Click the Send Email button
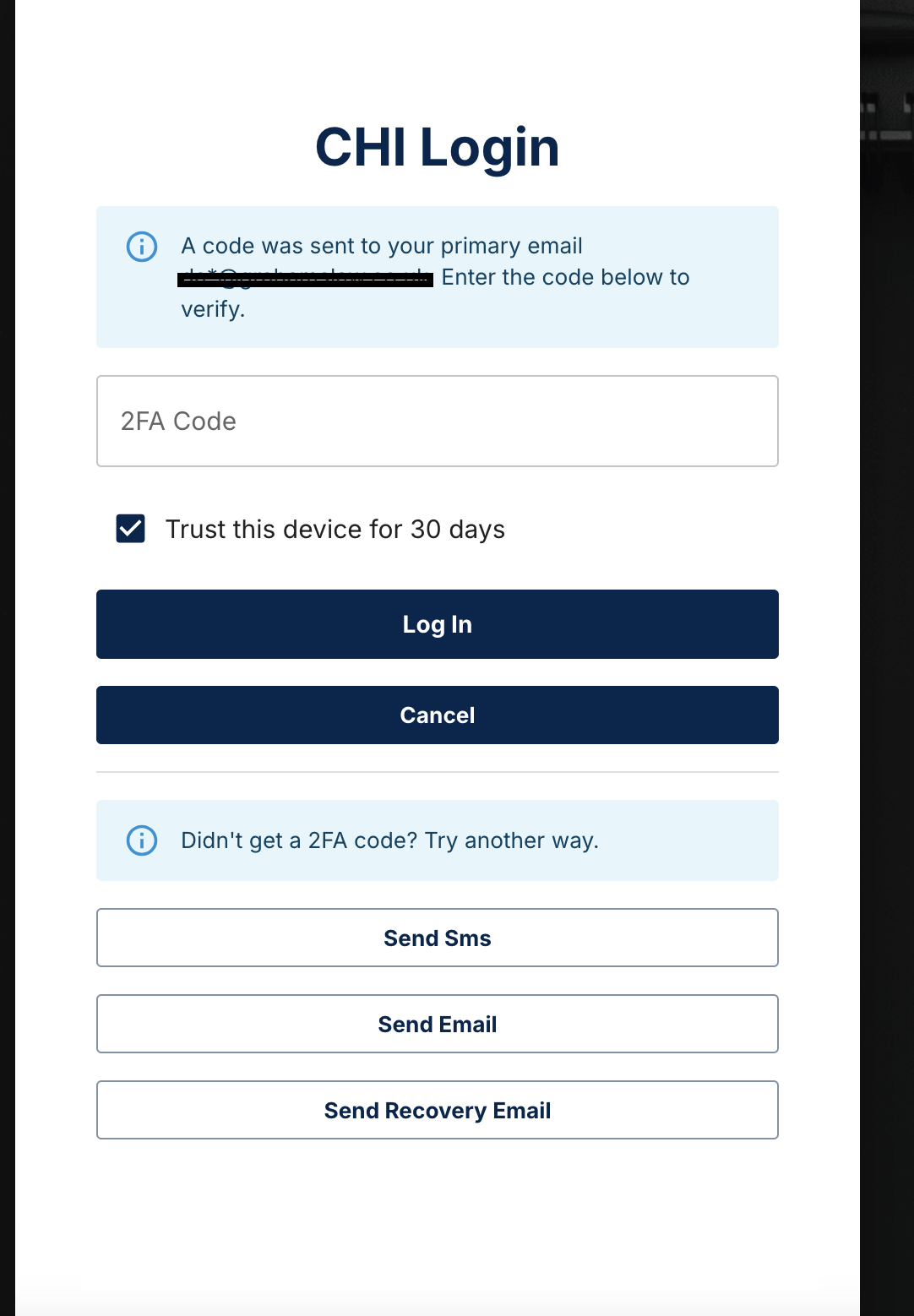Viewport: 914px width, 1316px height. pyautogui.click(x=438, y=1024)
